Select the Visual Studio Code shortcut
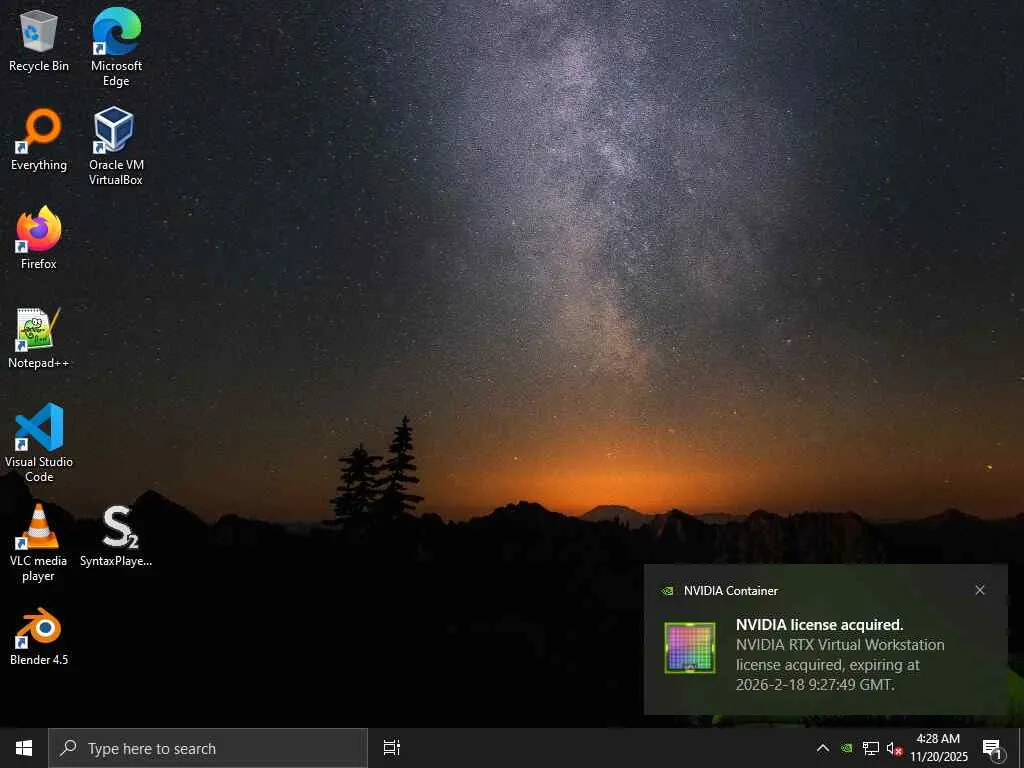Screen dimensions: 1024x768 39,443
